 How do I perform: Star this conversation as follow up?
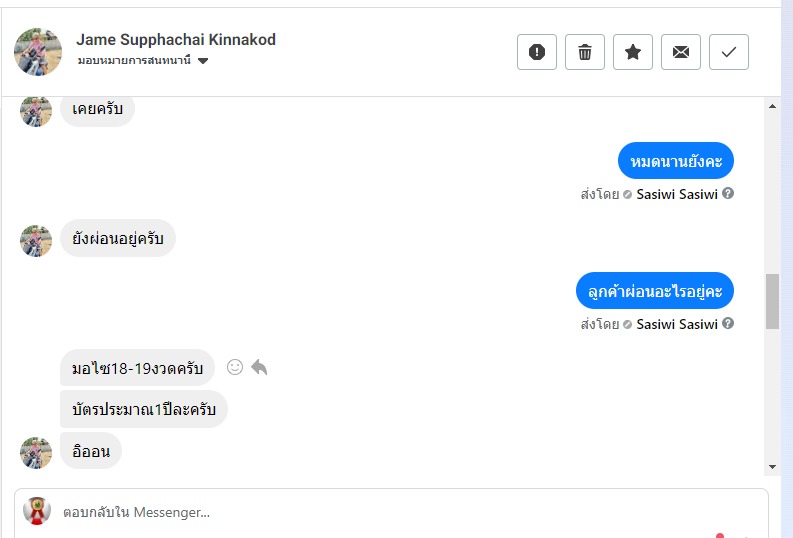[633, 52]
